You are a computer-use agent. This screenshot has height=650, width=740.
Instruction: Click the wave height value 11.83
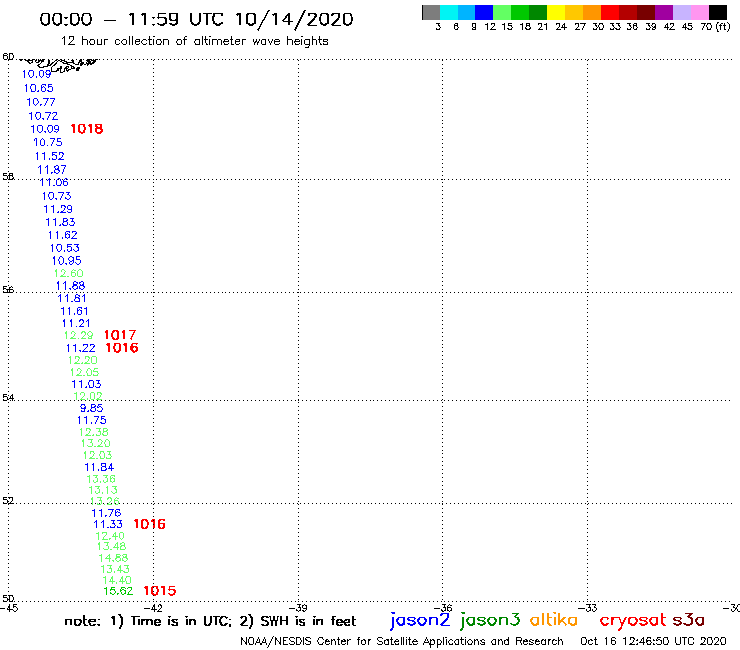(x=60, y=222)
